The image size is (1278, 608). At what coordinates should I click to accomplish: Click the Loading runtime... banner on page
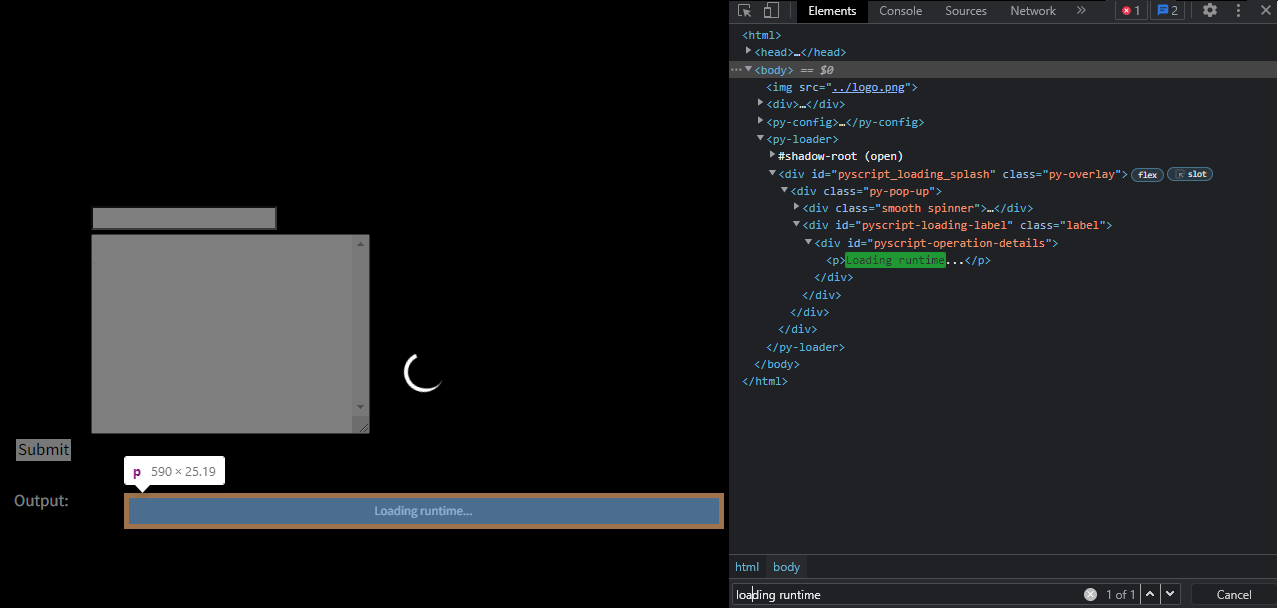click(423, 511)
